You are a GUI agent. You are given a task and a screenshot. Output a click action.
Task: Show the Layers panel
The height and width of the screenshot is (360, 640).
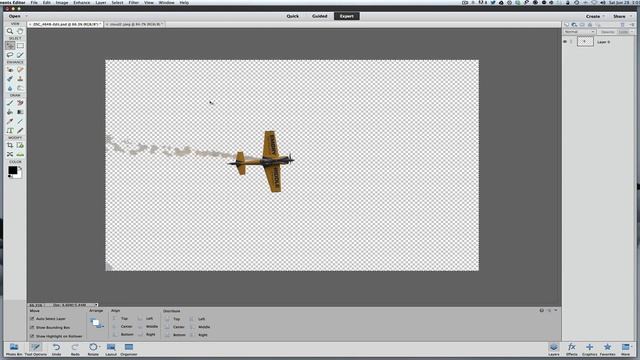tap(554, 349)
